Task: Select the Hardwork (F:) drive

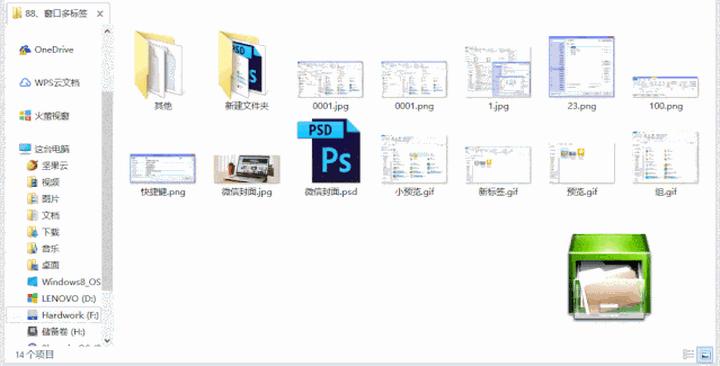Action: [x=53, y=315]
